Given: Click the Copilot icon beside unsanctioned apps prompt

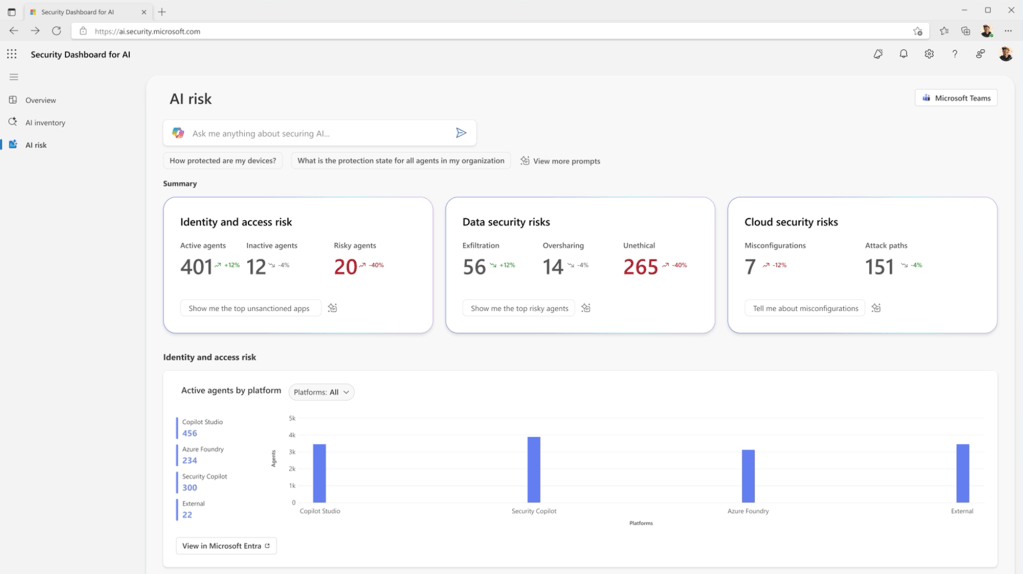Looking at the screenshot, I should tap(333, 308).
